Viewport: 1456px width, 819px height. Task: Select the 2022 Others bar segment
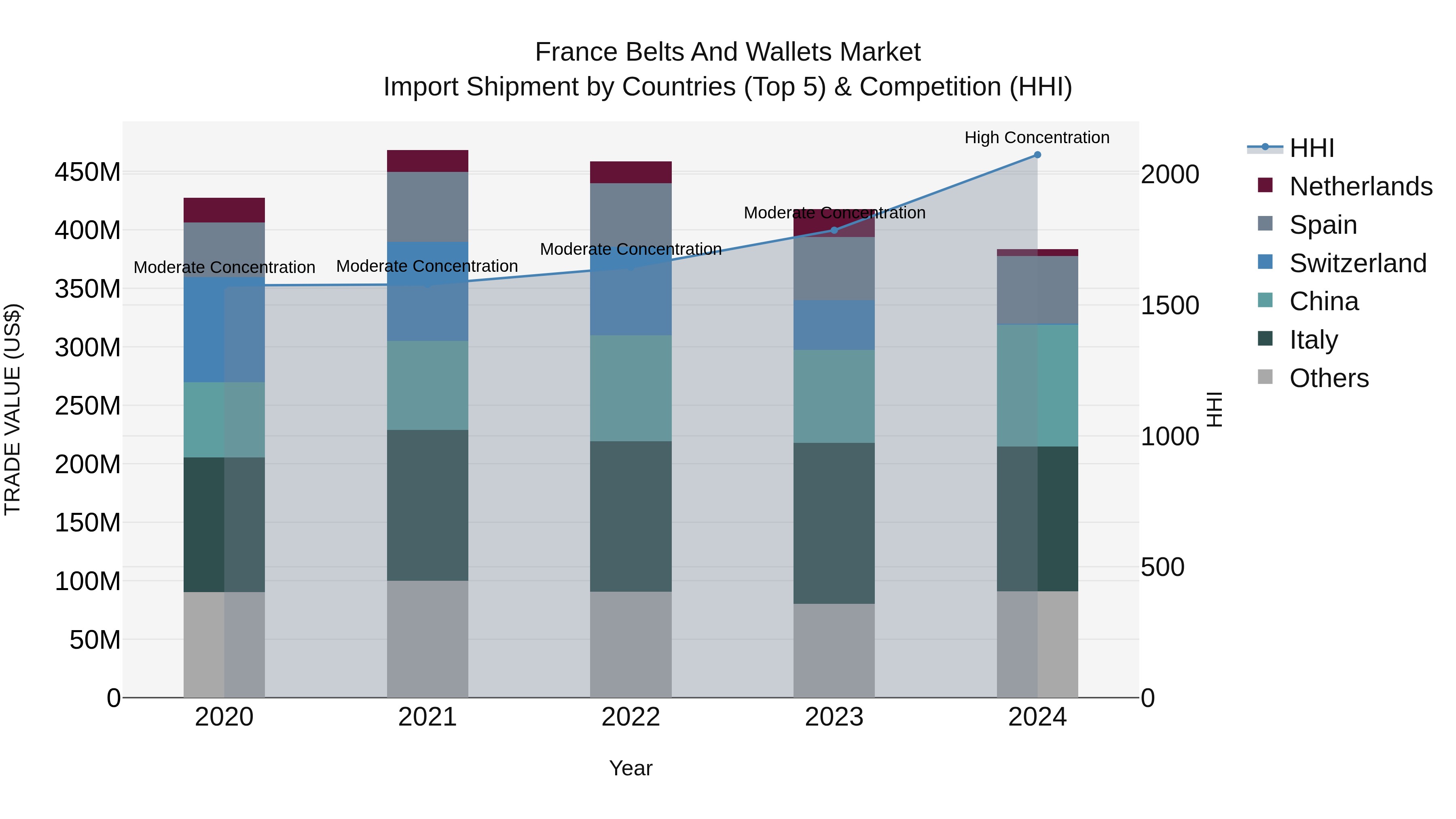[631, 645]
